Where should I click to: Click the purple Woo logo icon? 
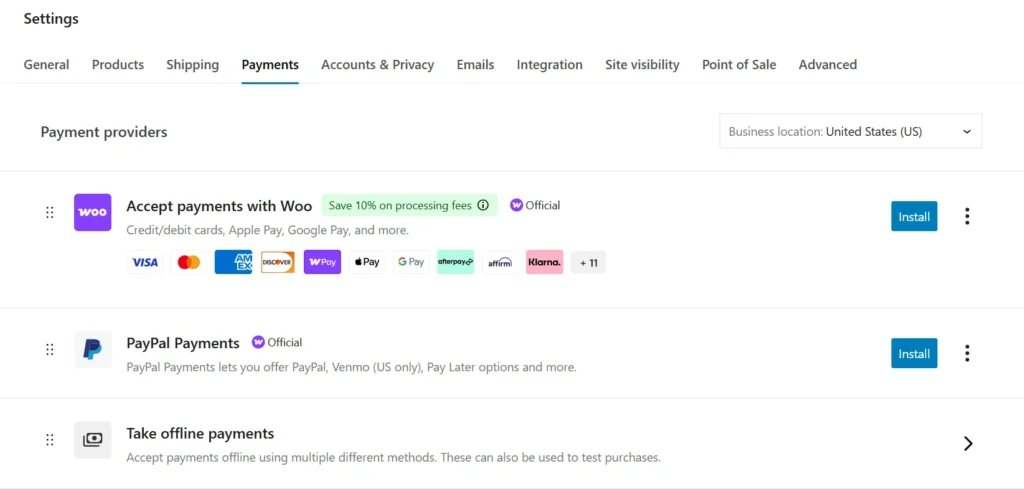(x=92, y=212)
